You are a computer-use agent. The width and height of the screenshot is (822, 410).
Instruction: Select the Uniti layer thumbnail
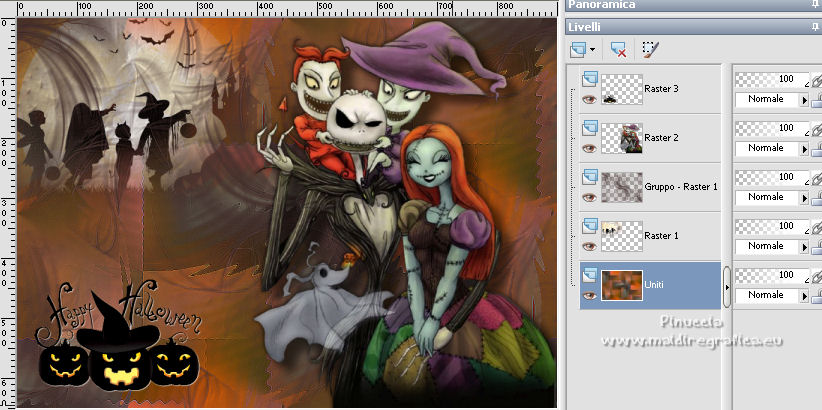[622, 286]
